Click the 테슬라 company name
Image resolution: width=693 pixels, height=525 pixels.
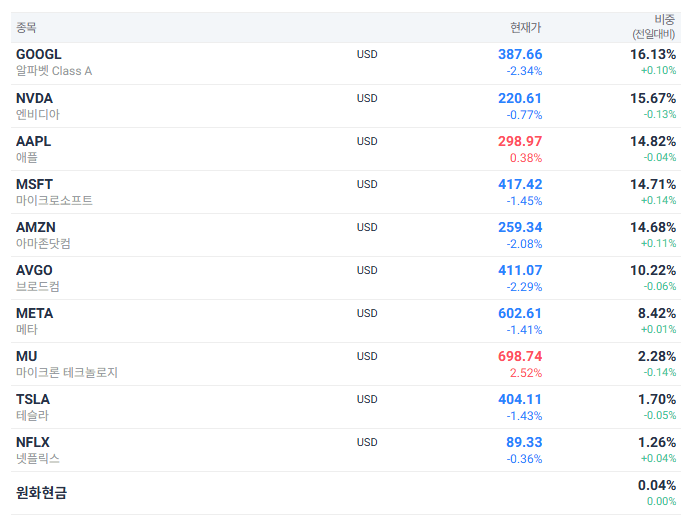coord(32,415)
